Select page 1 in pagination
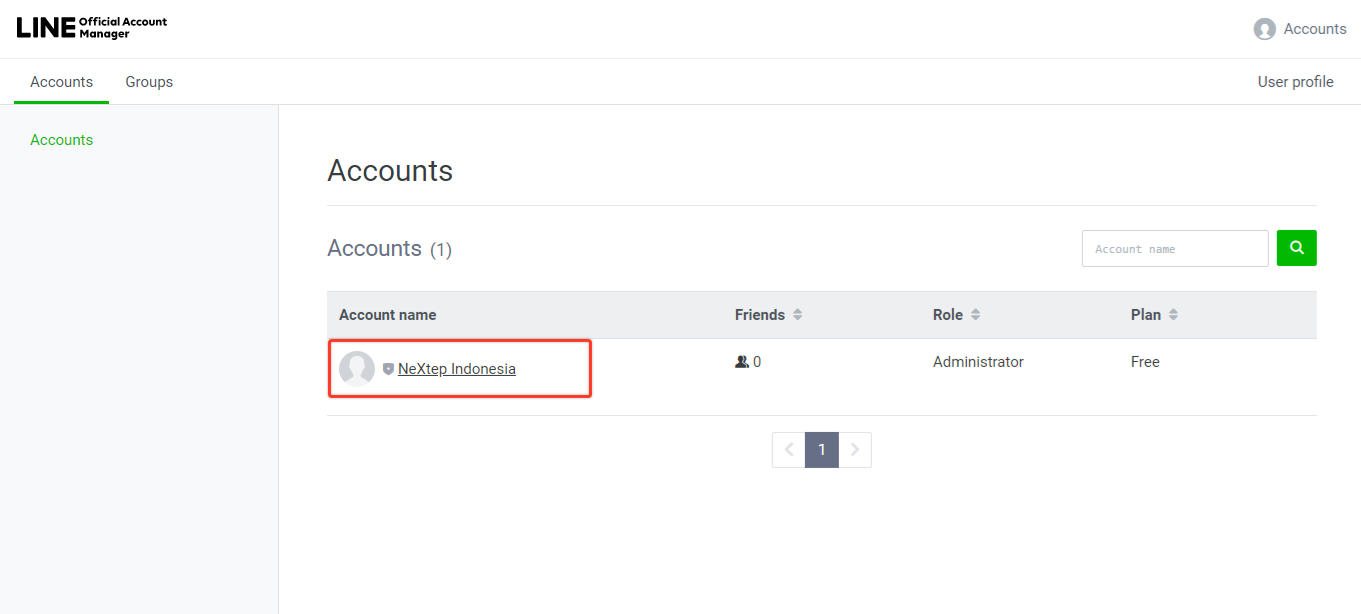Viewport: 1361px width, 614px height. click(822, 450)
